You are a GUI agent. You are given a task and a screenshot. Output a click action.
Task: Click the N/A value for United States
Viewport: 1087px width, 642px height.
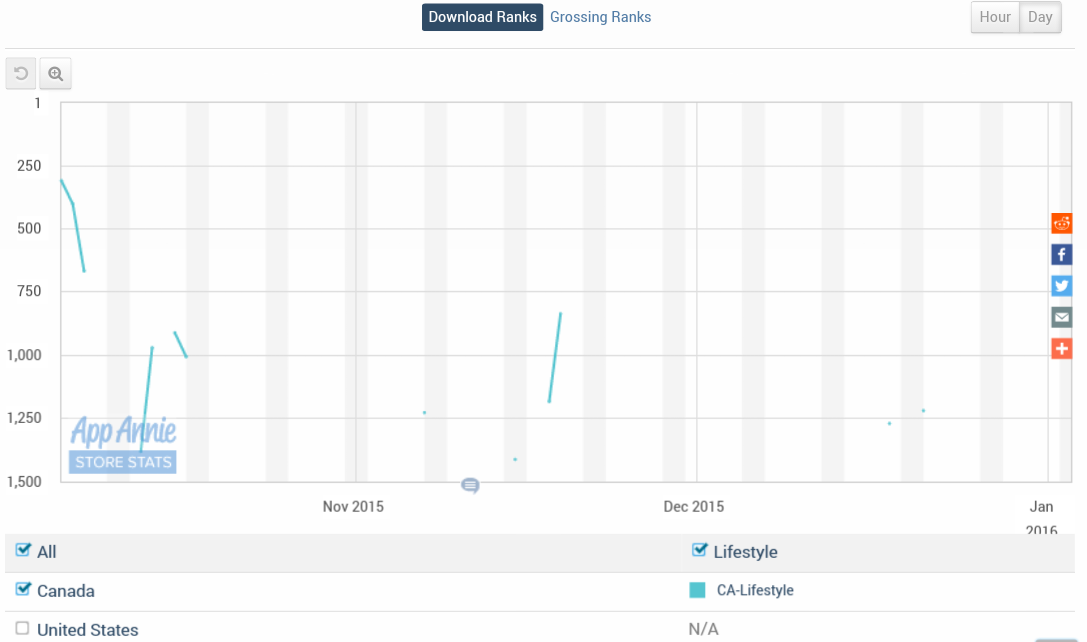point(703,629)
